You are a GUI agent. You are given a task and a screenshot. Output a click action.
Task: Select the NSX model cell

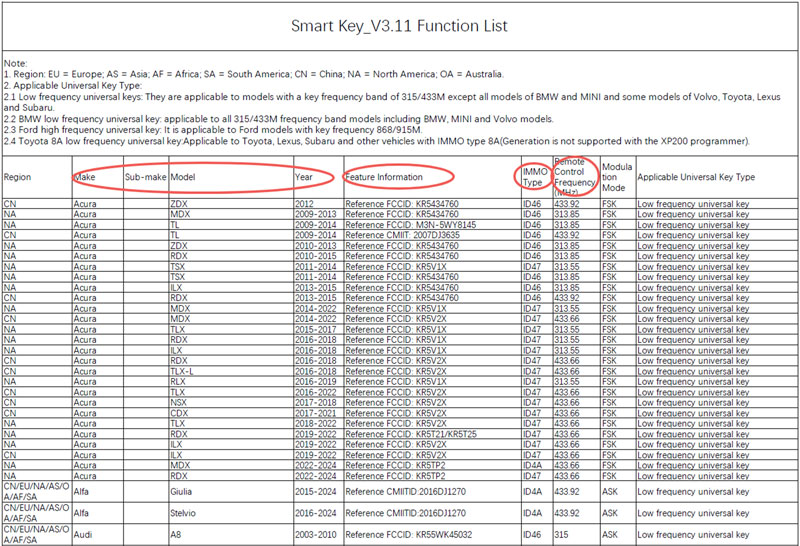point(180,403)
